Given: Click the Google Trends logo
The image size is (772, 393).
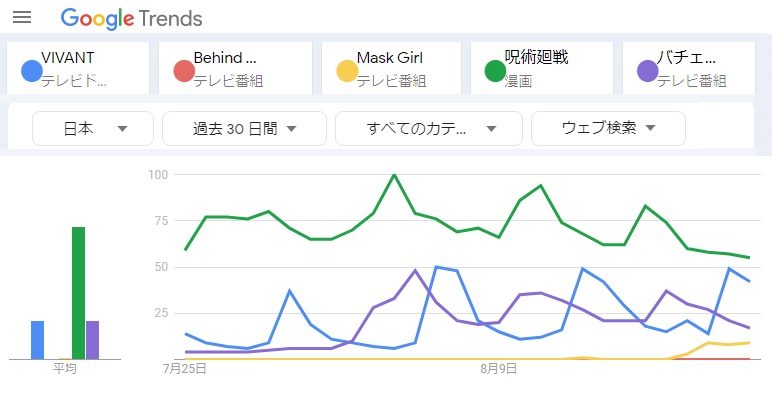Looking at the screenshot, I should [x=131, y=19].
